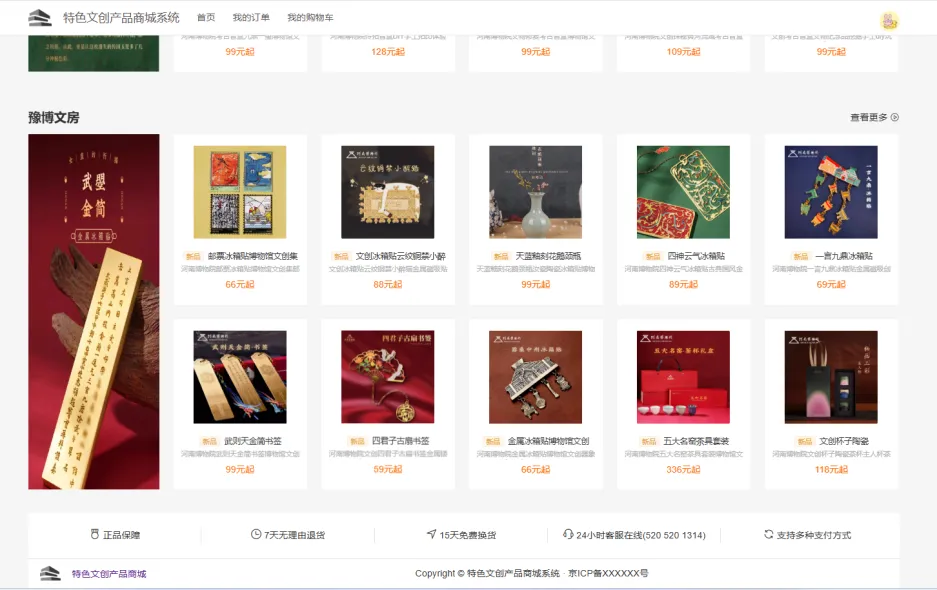Image resolution: width=937 pixels, height=590 pixels.
Task: Click the site logo icon in header
Action: [x=40, y=18]
